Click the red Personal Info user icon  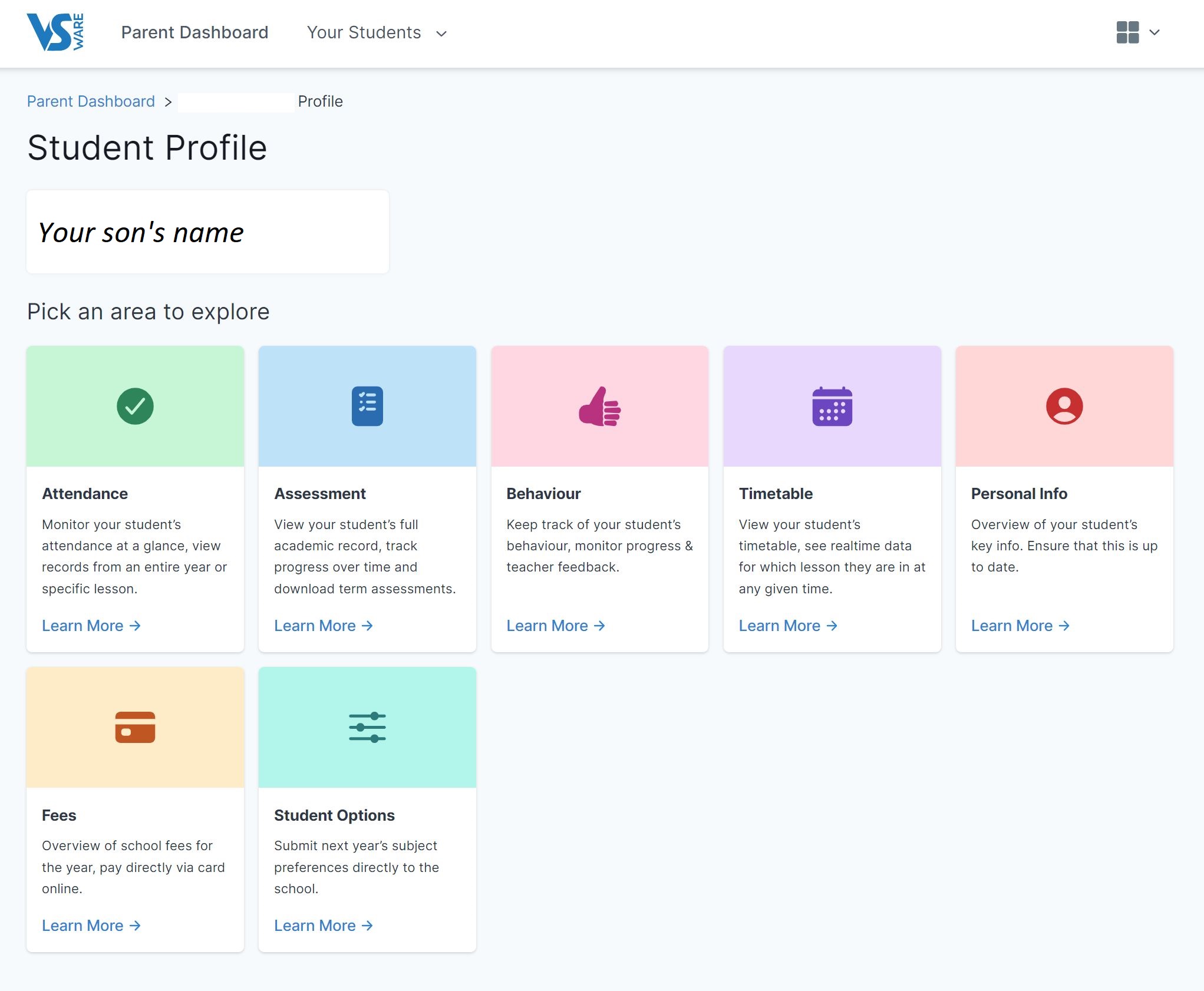(x=1064, y=406)
